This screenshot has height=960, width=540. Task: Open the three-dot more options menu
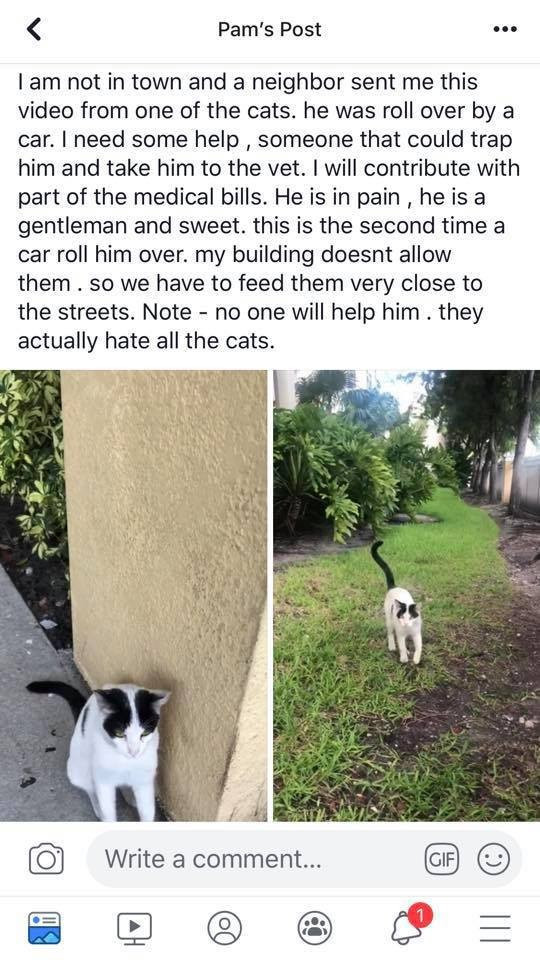505,29
